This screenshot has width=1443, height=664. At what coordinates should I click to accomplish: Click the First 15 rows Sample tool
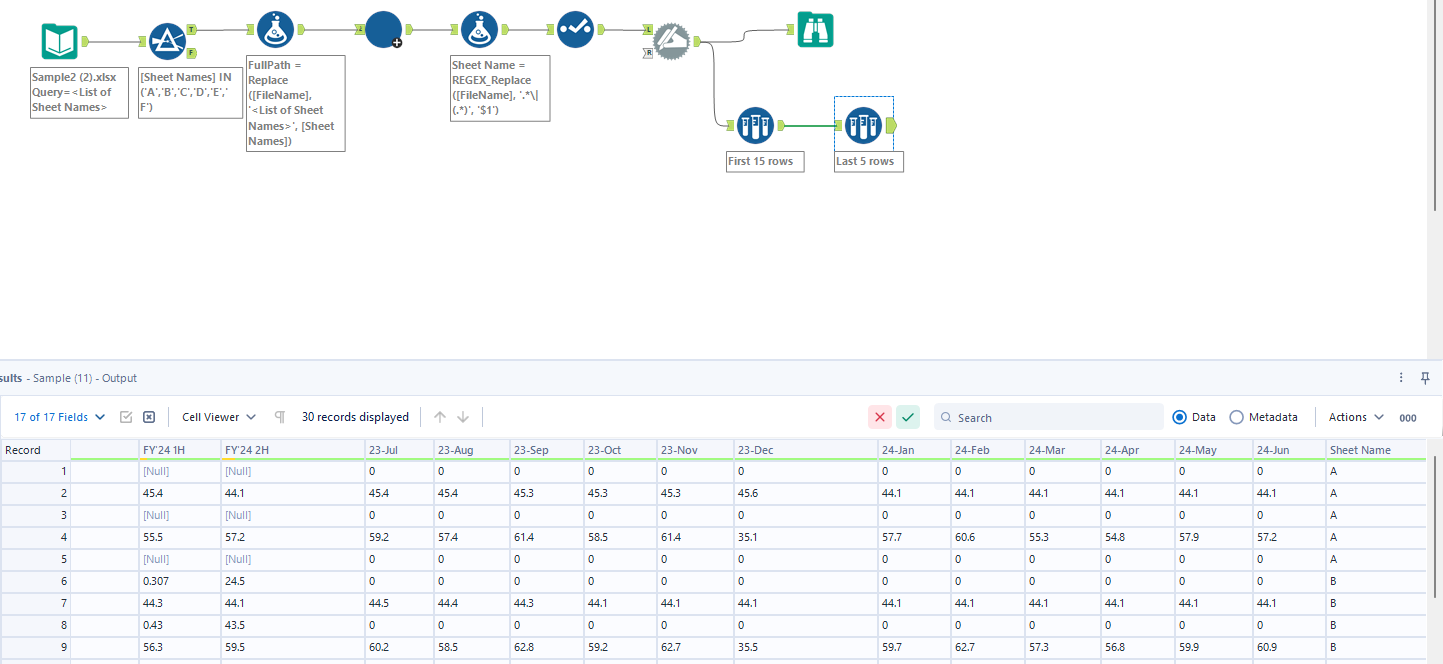point(756,126)
